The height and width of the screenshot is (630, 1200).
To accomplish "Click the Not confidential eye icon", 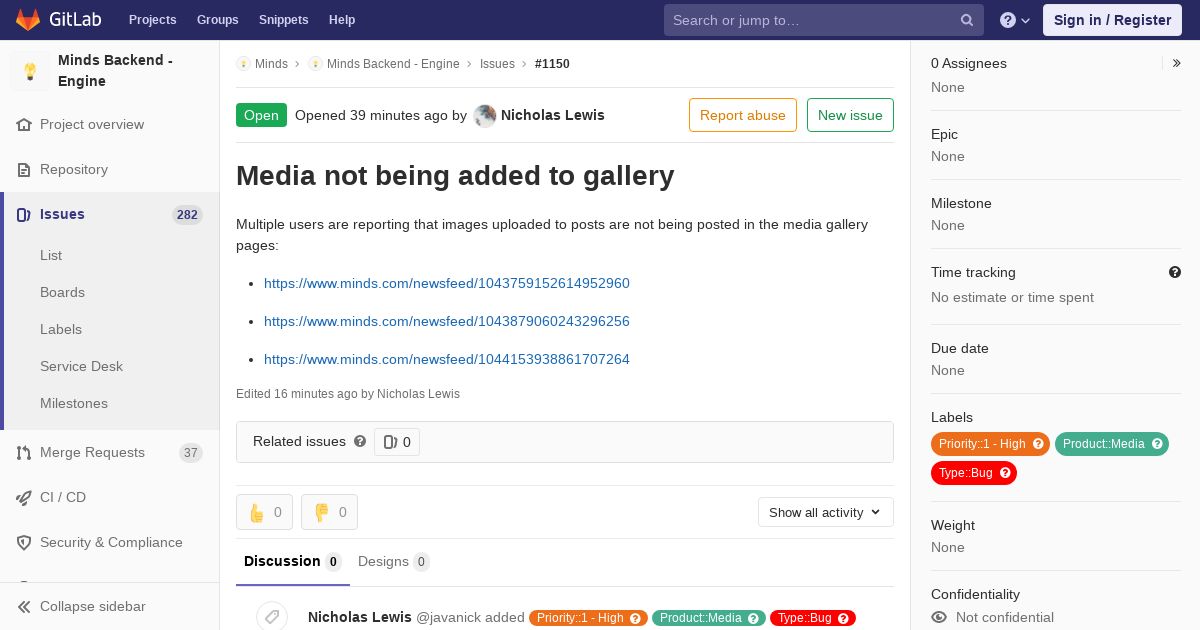I will tap(939, 618).
